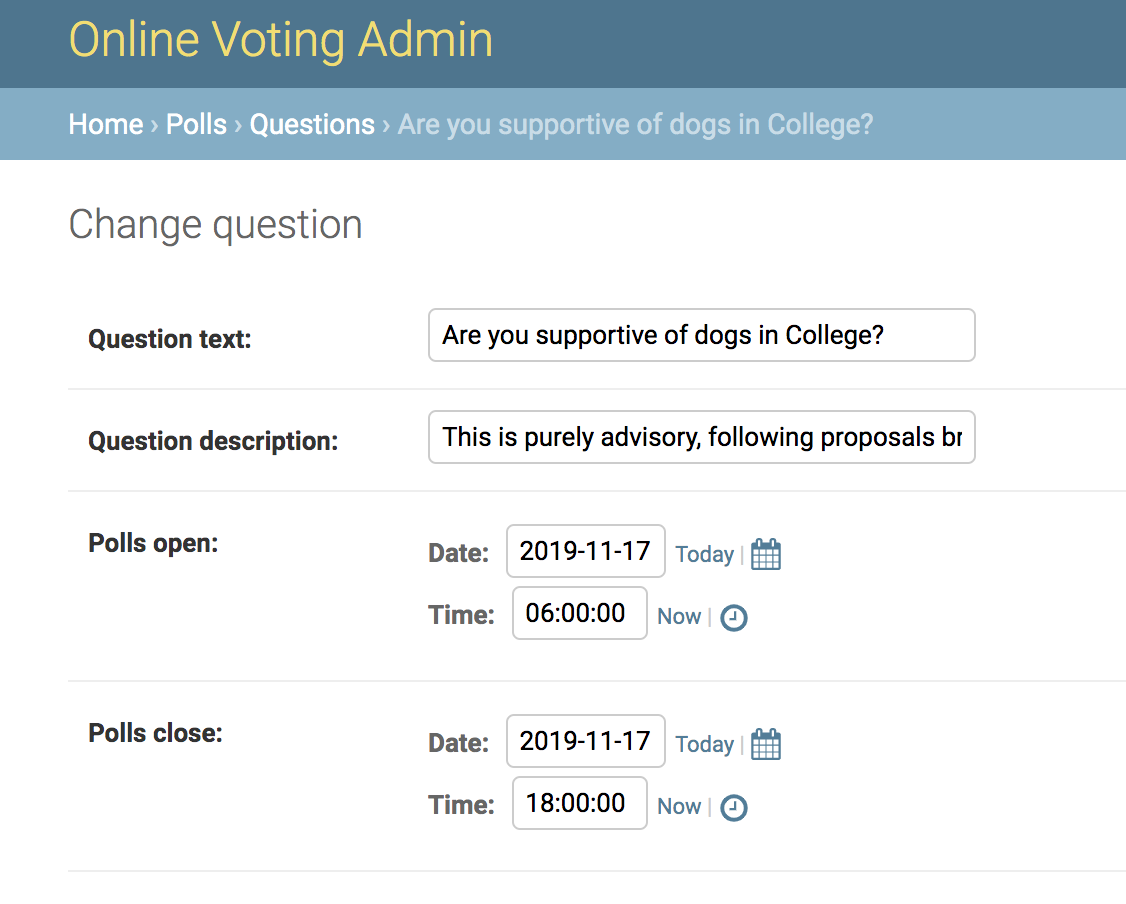Navigate to Polls in the breadcrumb
Image resolution: width=1126 pixels, height=904 pixels.
click(x=196, y=124)
